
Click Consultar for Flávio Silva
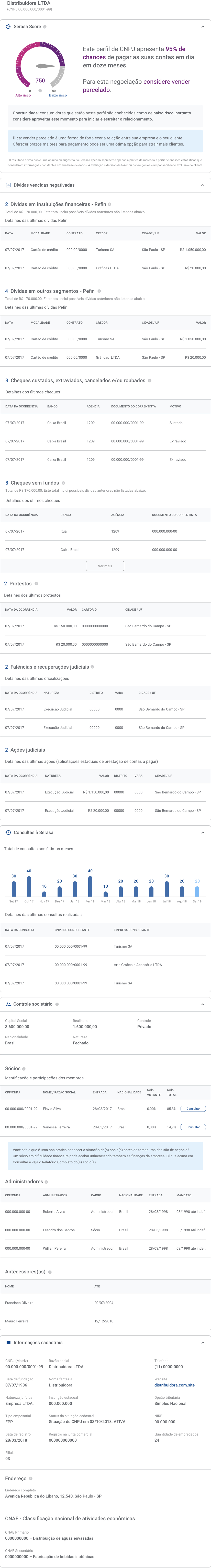(x=193, y=1108)
